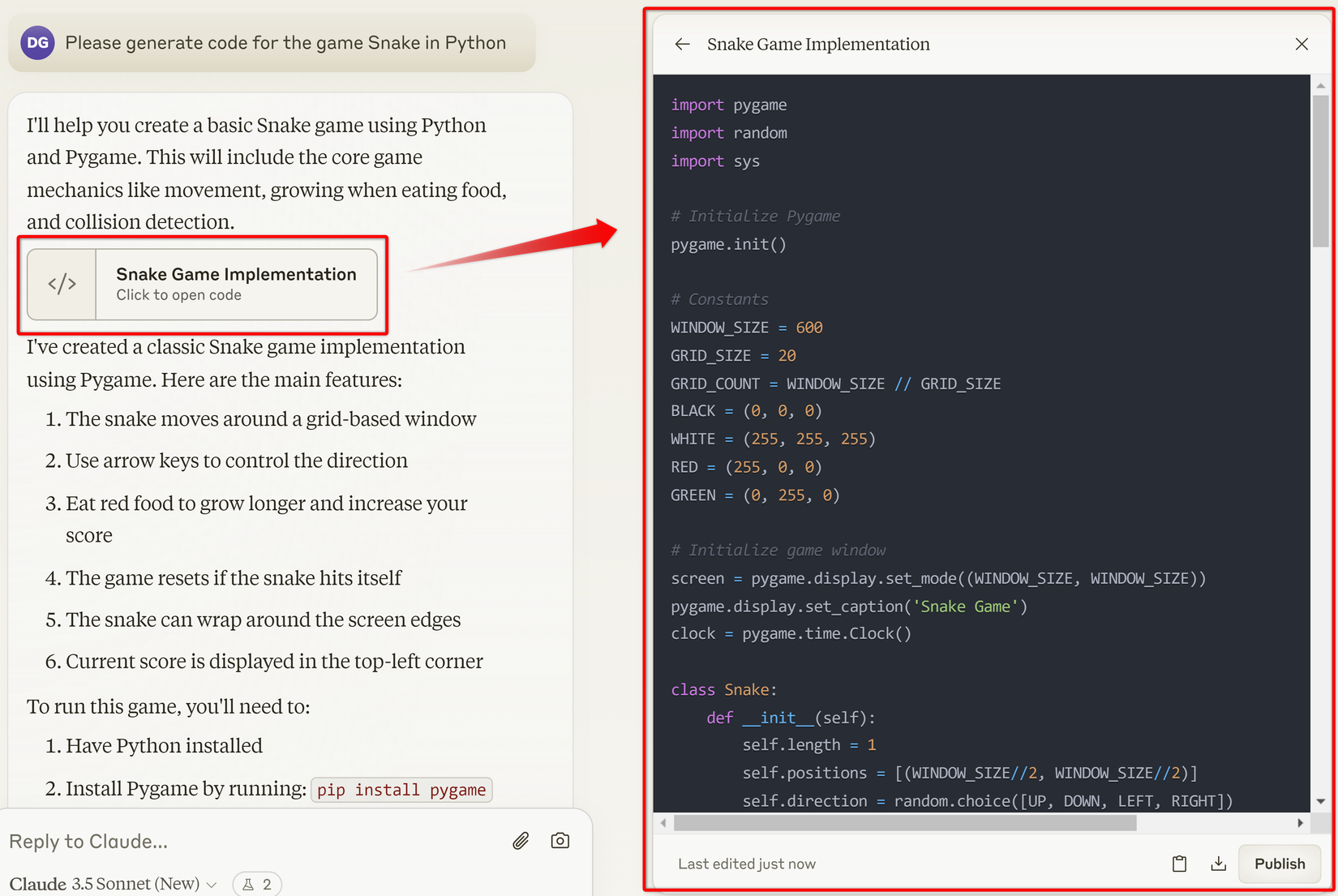
Task: Click the code panel scroll up arrow
Action: click(1321, 85)
